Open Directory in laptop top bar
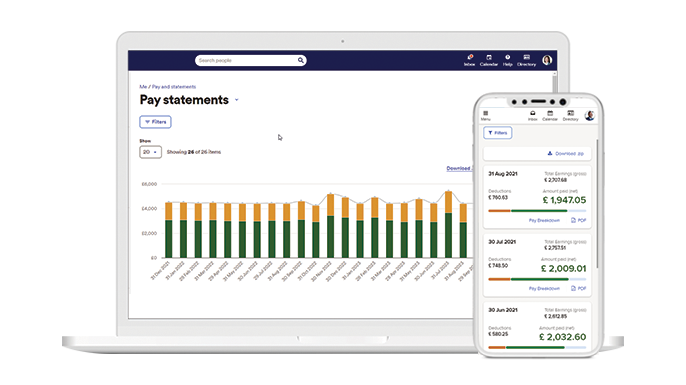 526,60
